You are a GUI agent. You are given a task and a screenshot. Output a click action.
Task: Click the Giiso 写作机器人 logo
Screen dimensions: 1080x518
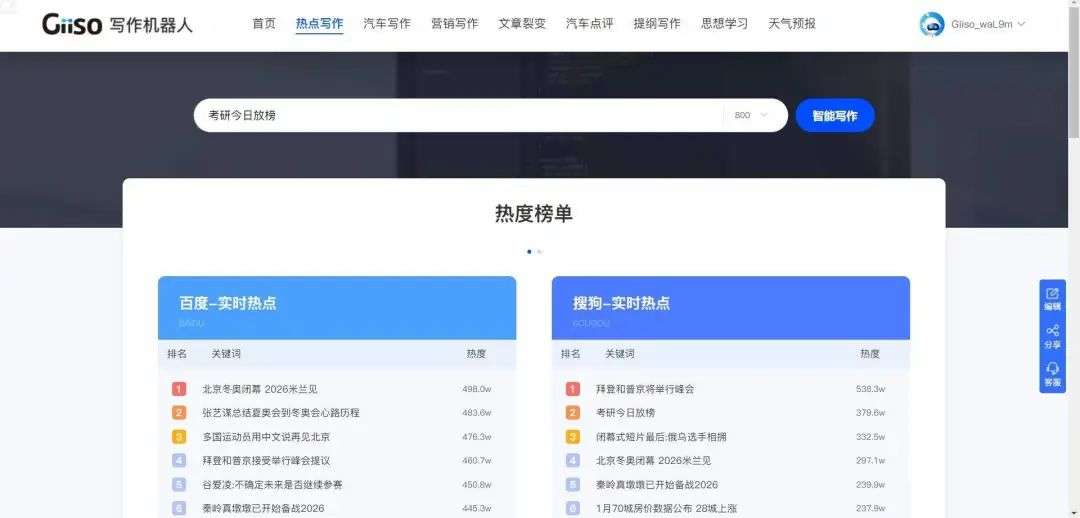117,24
